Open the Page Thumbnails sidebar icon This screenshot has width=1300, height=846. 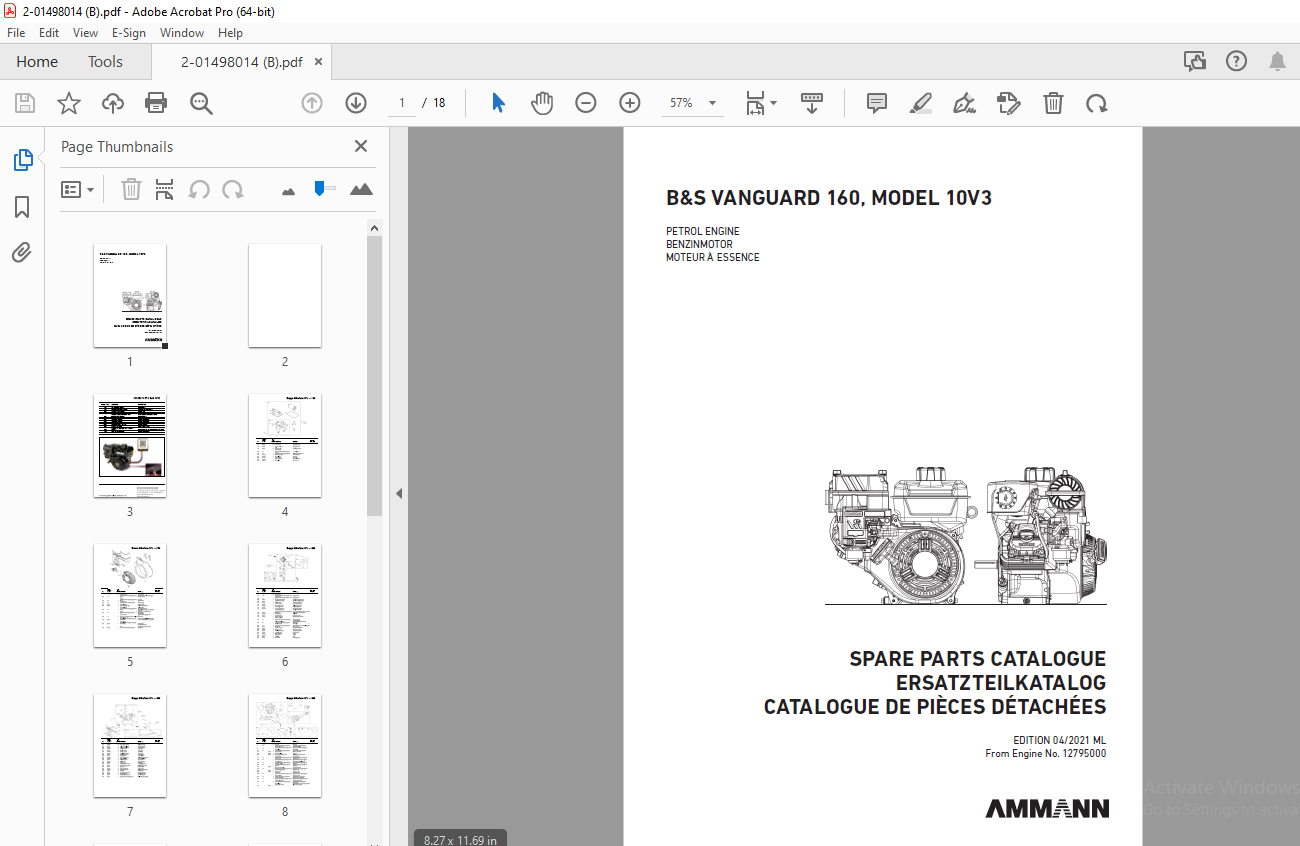pyautogui.click(x=22, y=159)
